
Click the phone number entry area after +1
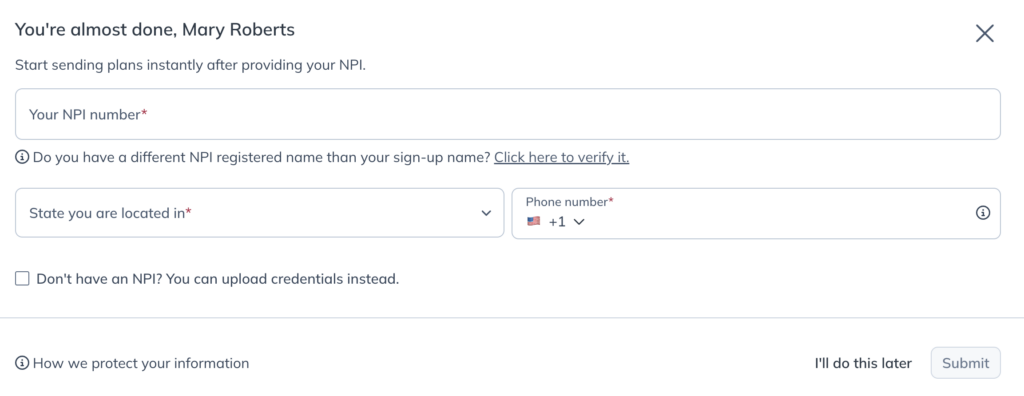[777, 222]
